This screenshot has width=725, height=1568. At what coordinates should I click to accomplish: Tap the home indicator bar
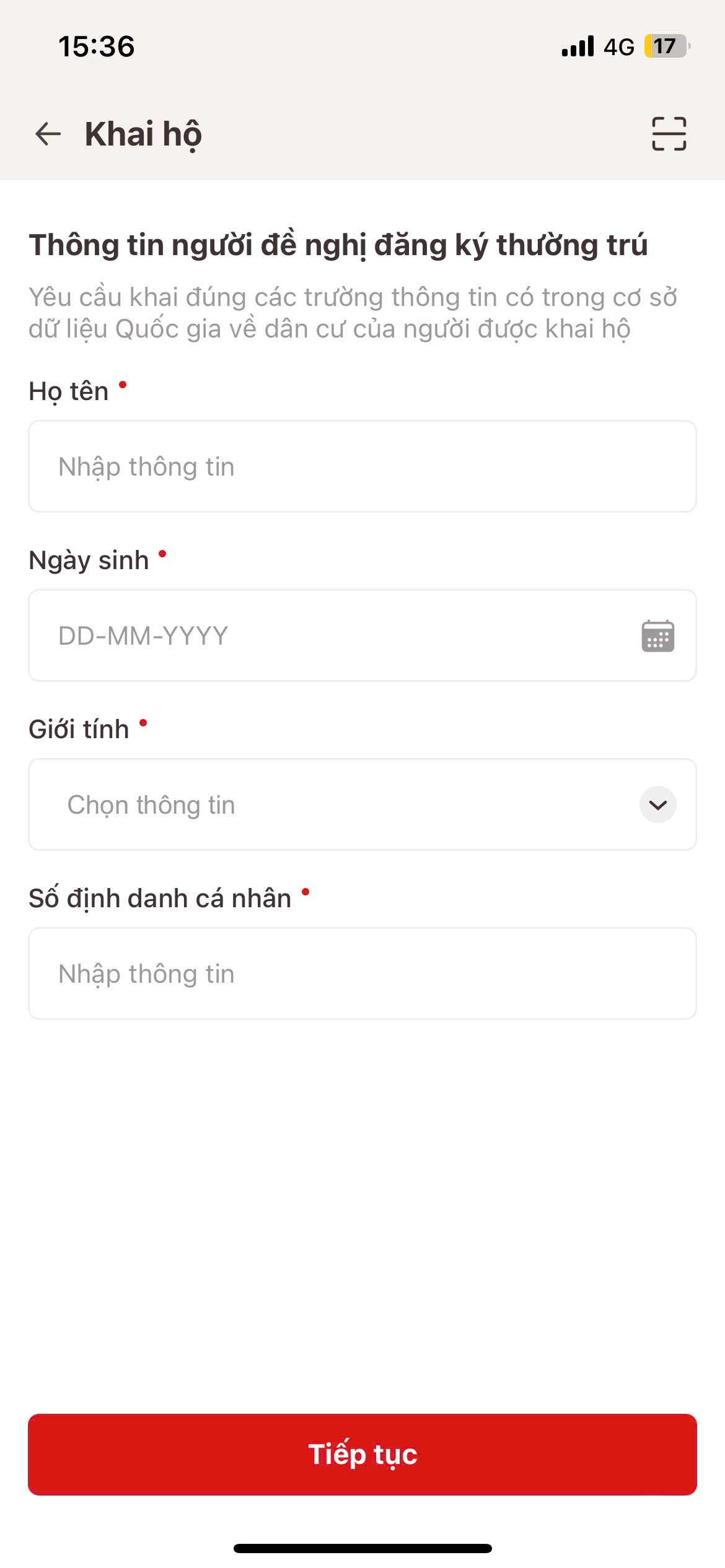[362, 1548]
